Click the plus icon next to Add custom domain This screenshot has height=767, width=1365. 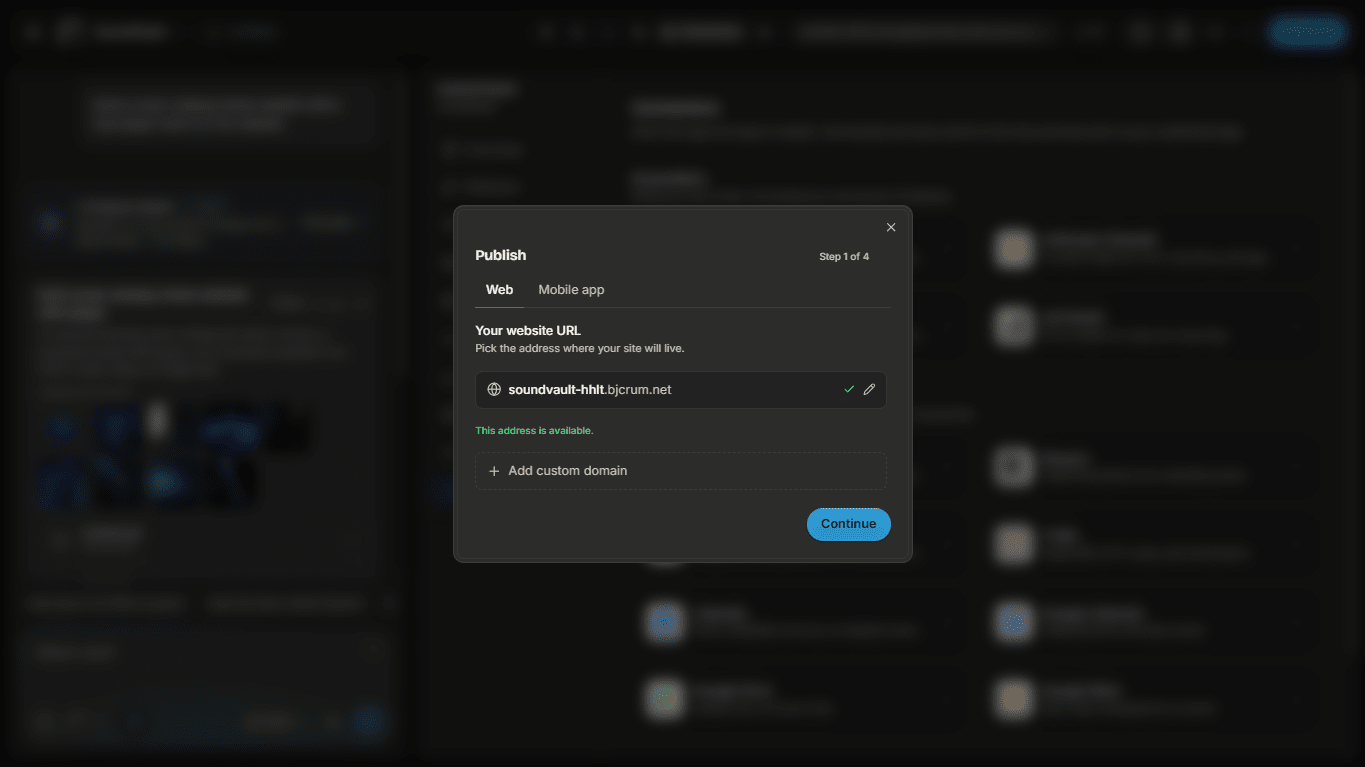pyautogui.click(x=494, y=471)
